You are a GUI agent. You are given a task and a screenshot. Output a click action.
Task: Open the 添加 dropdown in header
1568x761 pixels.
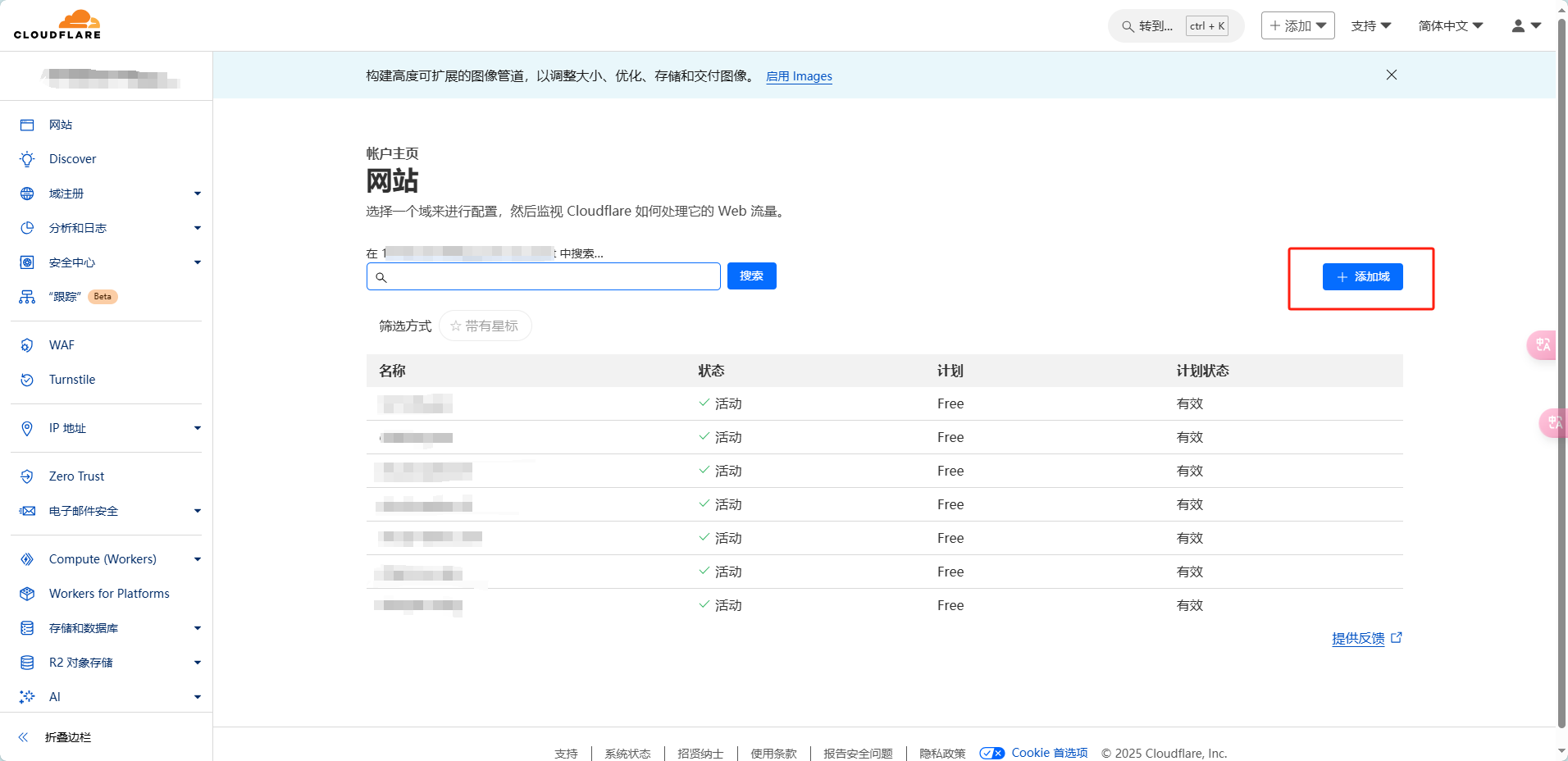(1297, 25)
